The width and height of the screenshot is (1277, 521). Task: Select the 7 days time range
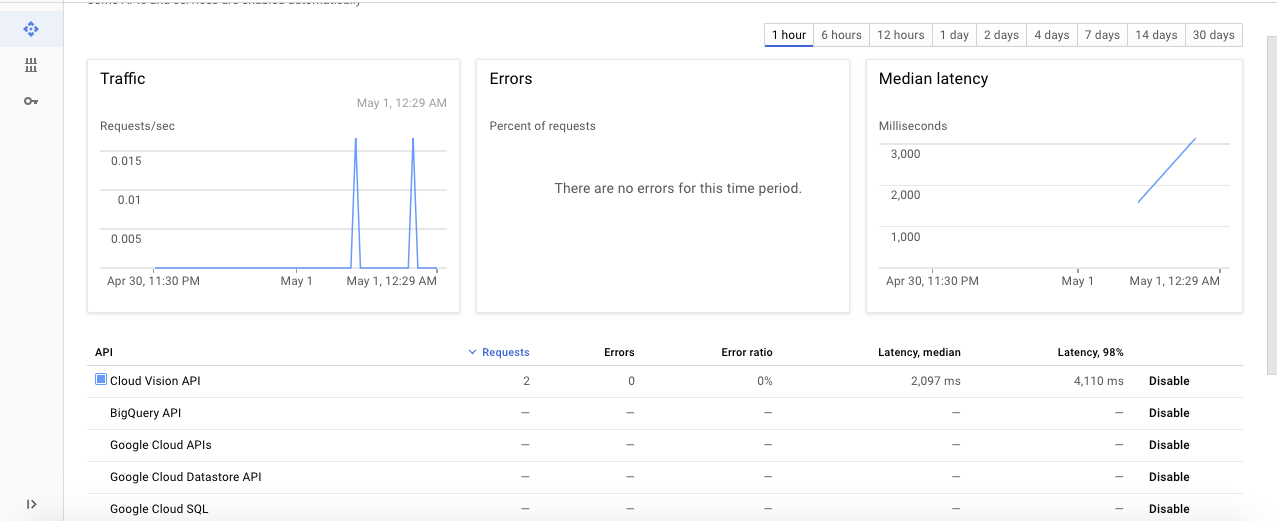tap(1102, 35)
